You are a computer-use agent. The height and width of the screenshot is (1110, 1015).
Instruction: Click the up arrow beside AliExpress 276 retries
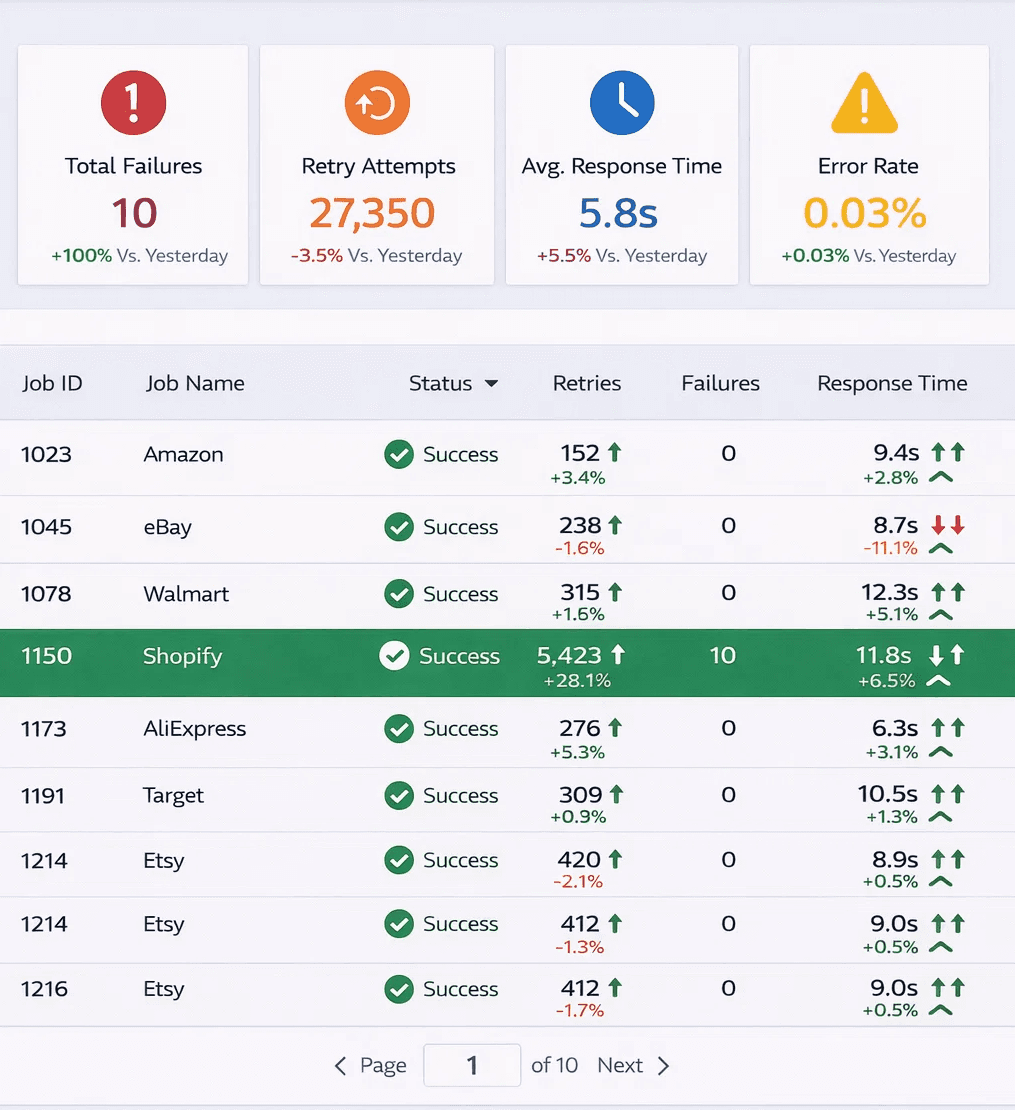pyautogui.click(x=615, y=728)
